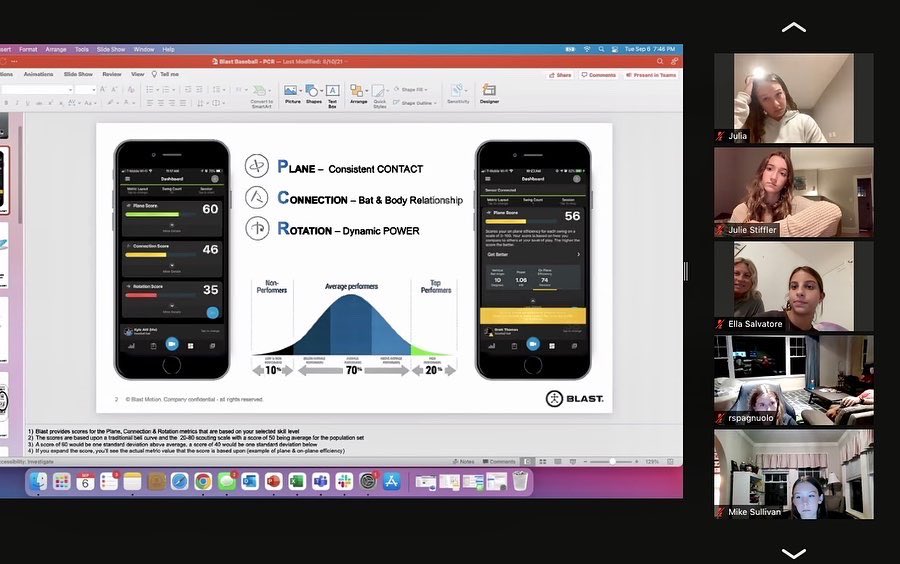This screenshot has width=900, height=564.
Task: Switch to Slide Sorter view
Action: click(x=542, y=461)
